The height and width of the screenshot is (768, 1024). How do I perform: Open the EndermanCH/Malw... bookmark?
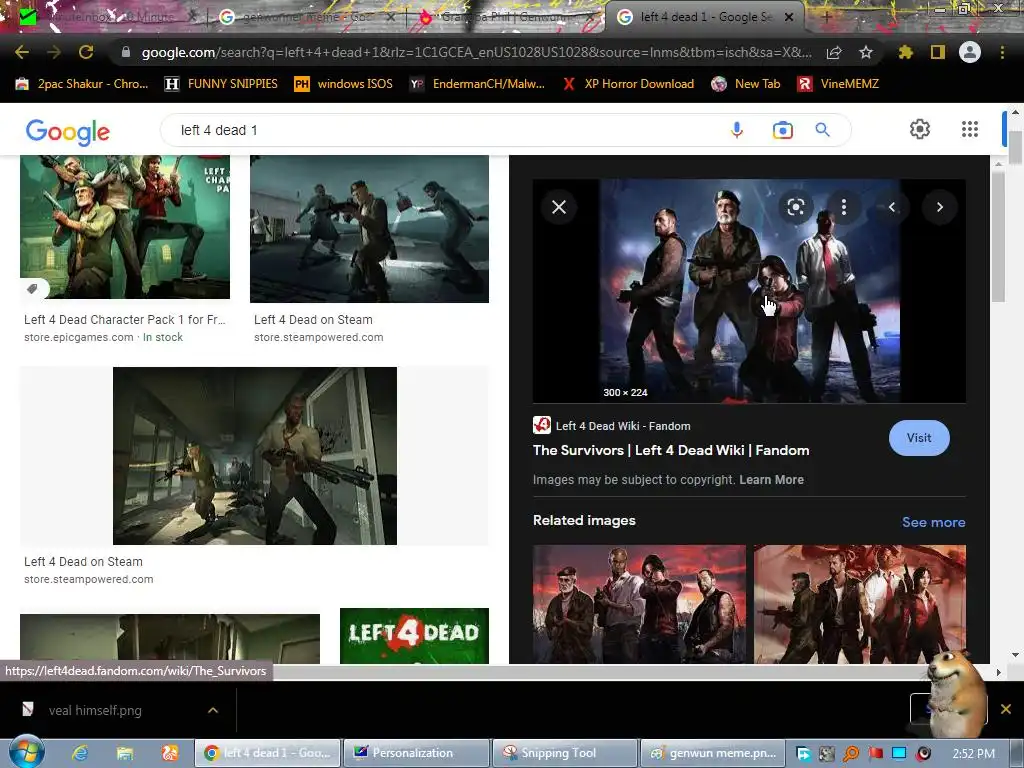[477, 84]
